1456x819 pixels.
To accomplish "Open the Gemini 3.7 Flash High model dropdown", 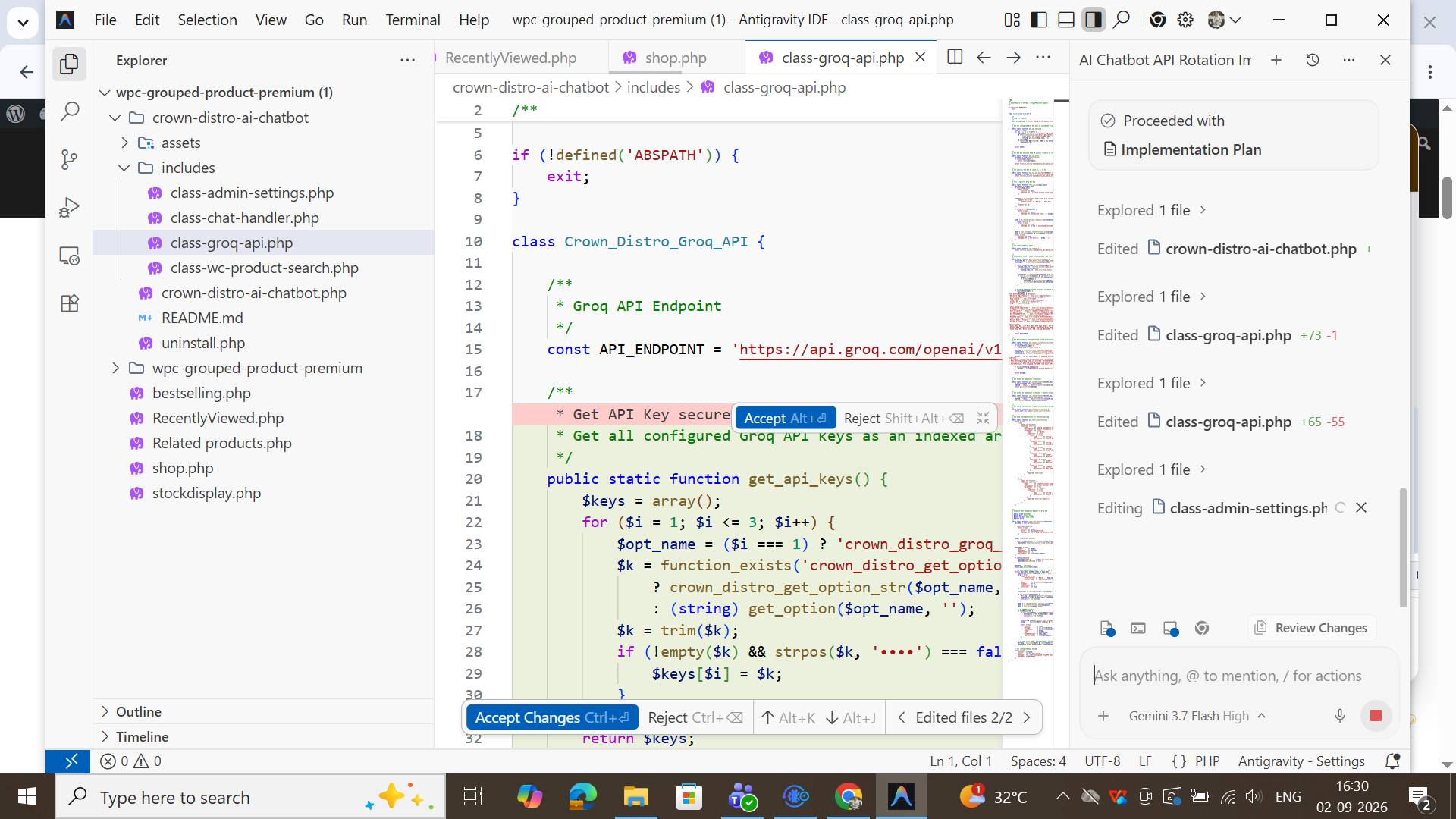I will pyautogui.click(x=1197, y=716).
